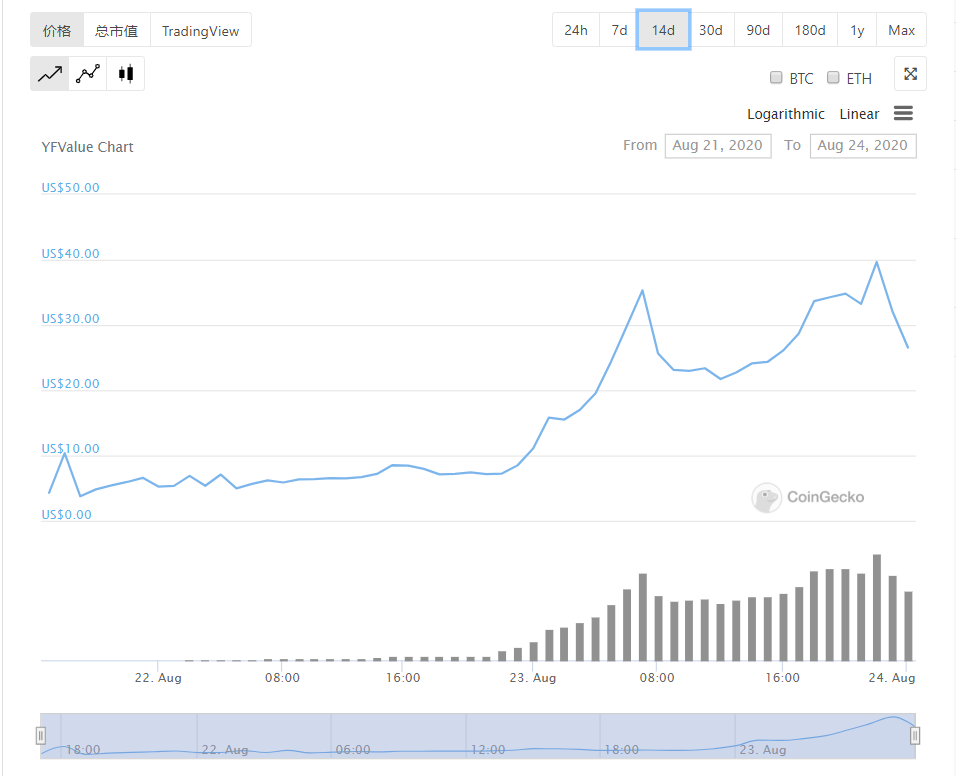Set chart range to 24h

tap(576, 30)
